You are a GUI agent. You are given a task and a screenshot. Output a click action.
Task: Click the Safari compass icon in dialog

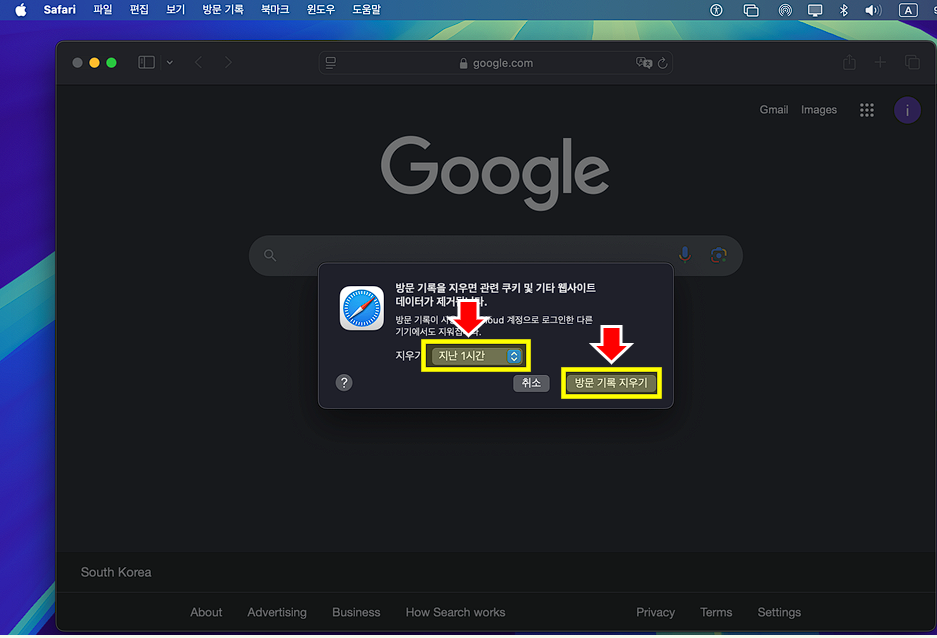362,308
